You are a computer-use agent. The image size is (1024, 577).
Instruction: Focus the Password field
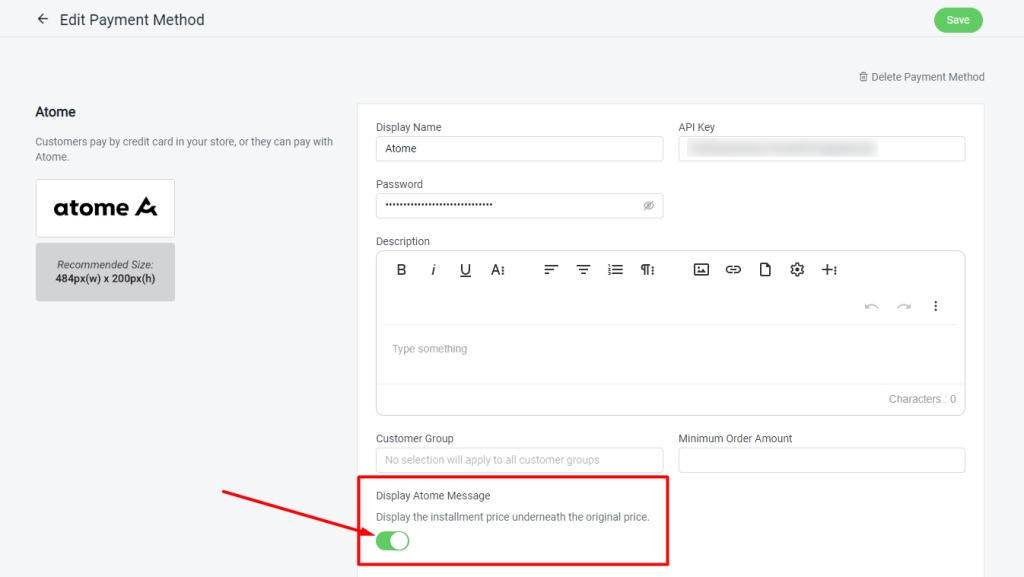coord(519,206)
